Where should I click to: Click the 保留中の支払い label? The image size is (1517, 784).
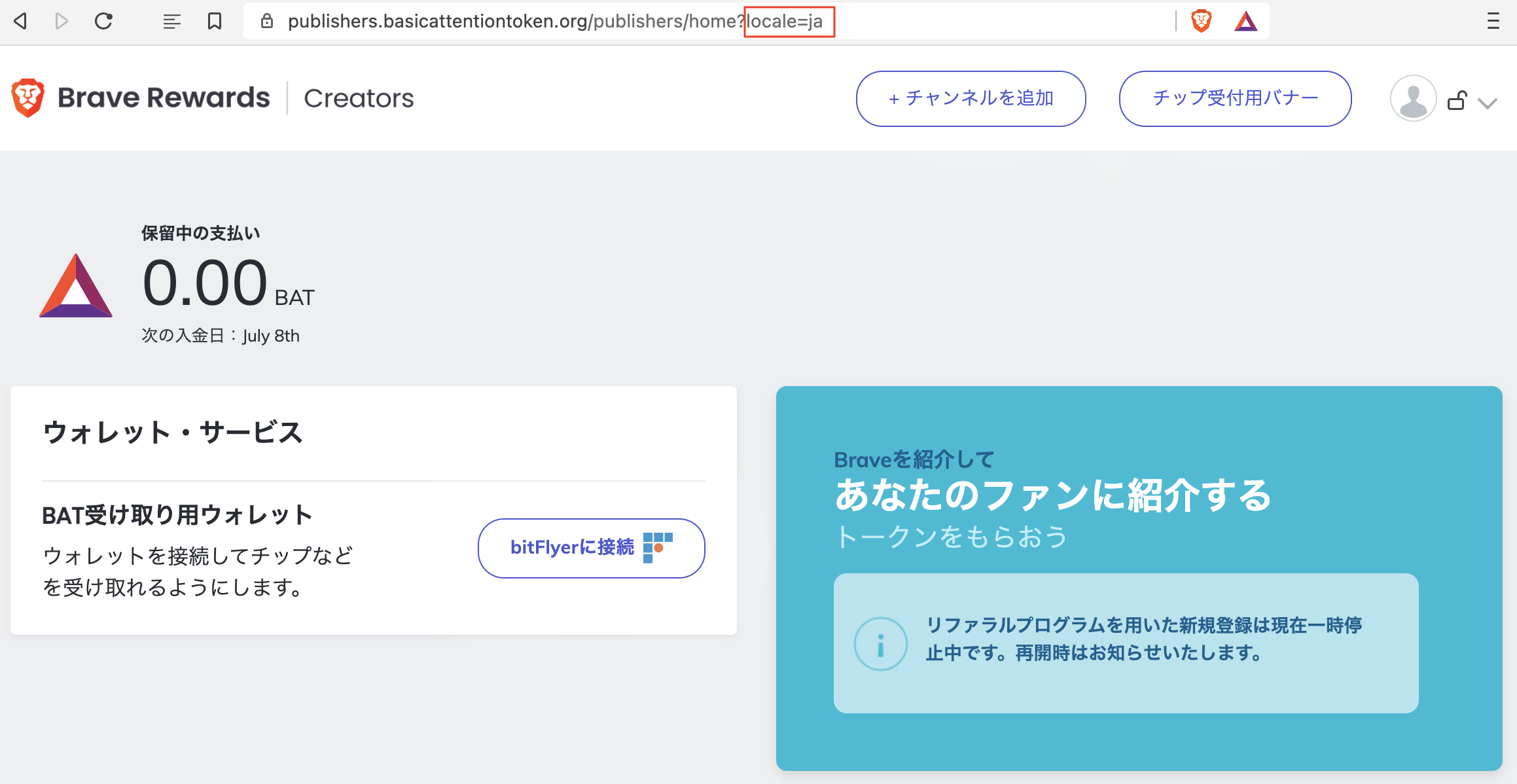pos(200,233)
